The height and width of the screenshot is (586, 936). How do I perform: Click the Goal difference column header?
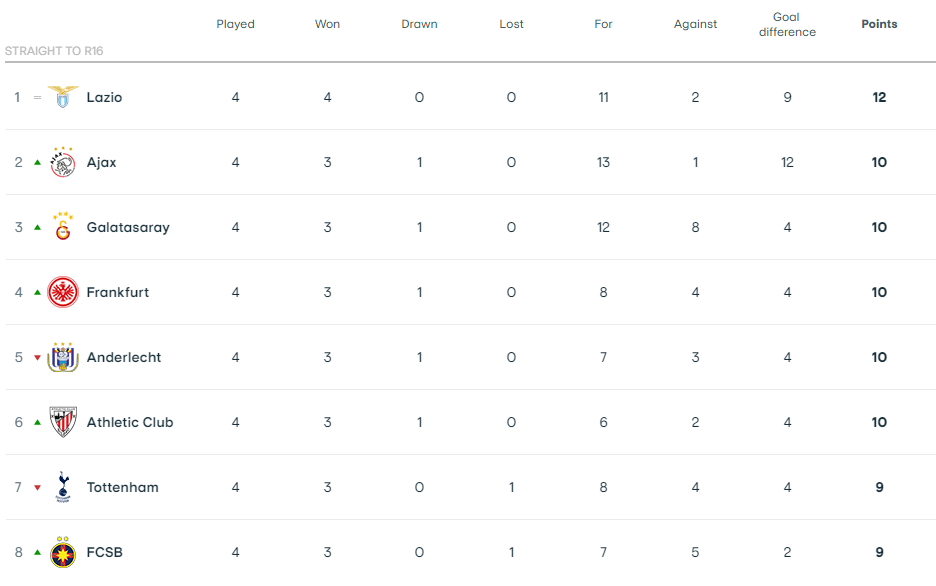pyautogui.click(x=787, y=24)
